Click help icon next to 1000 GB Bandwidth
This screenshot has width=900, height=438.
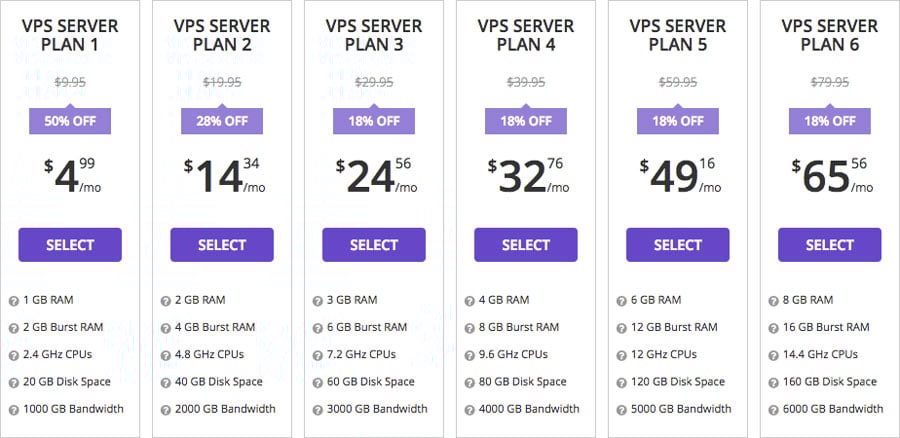point(14,410)
